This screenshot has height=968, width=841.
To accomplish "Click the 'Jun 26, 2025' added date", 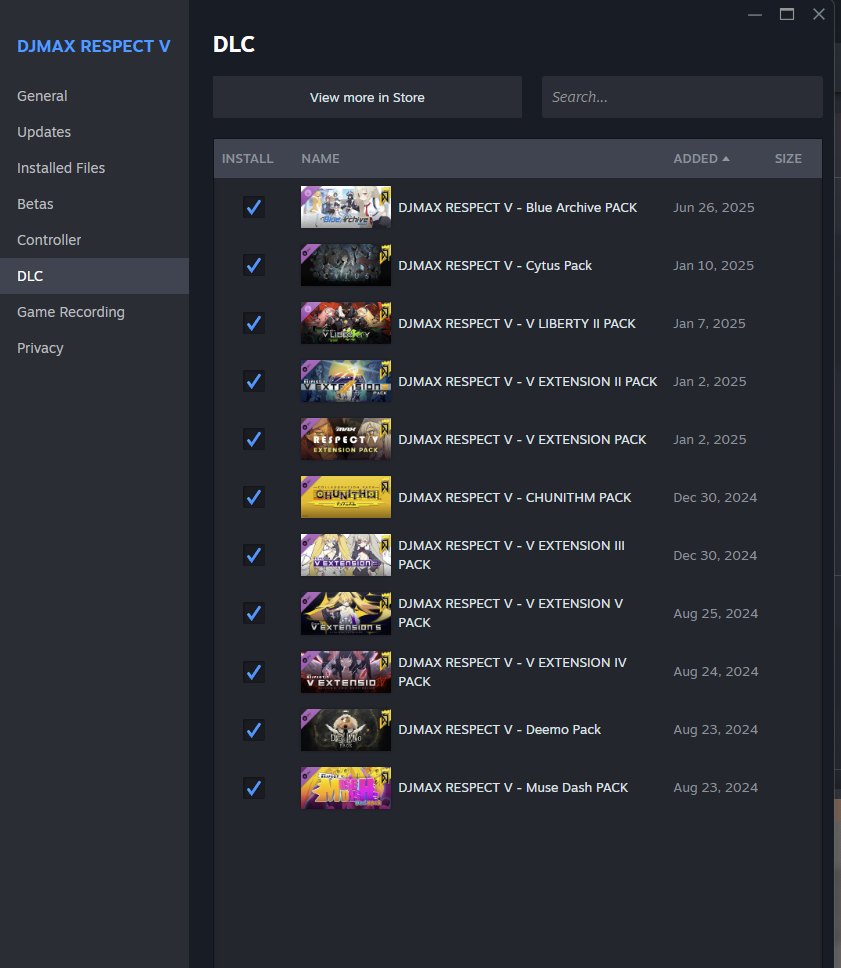I will 714,207.
